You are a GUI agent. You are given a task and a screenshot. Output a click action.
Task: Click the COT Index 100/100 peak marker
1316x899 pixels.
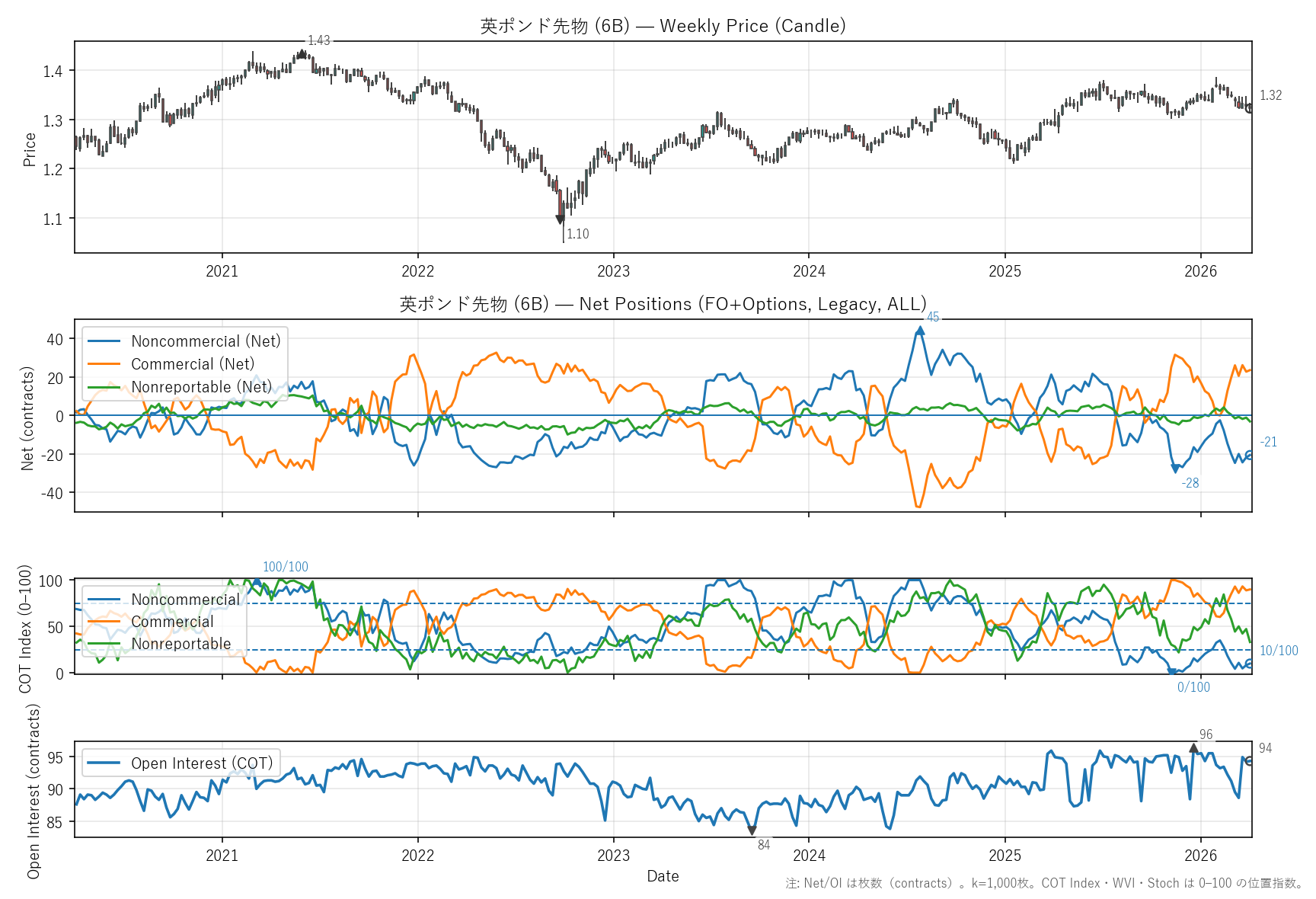[257, 581]
